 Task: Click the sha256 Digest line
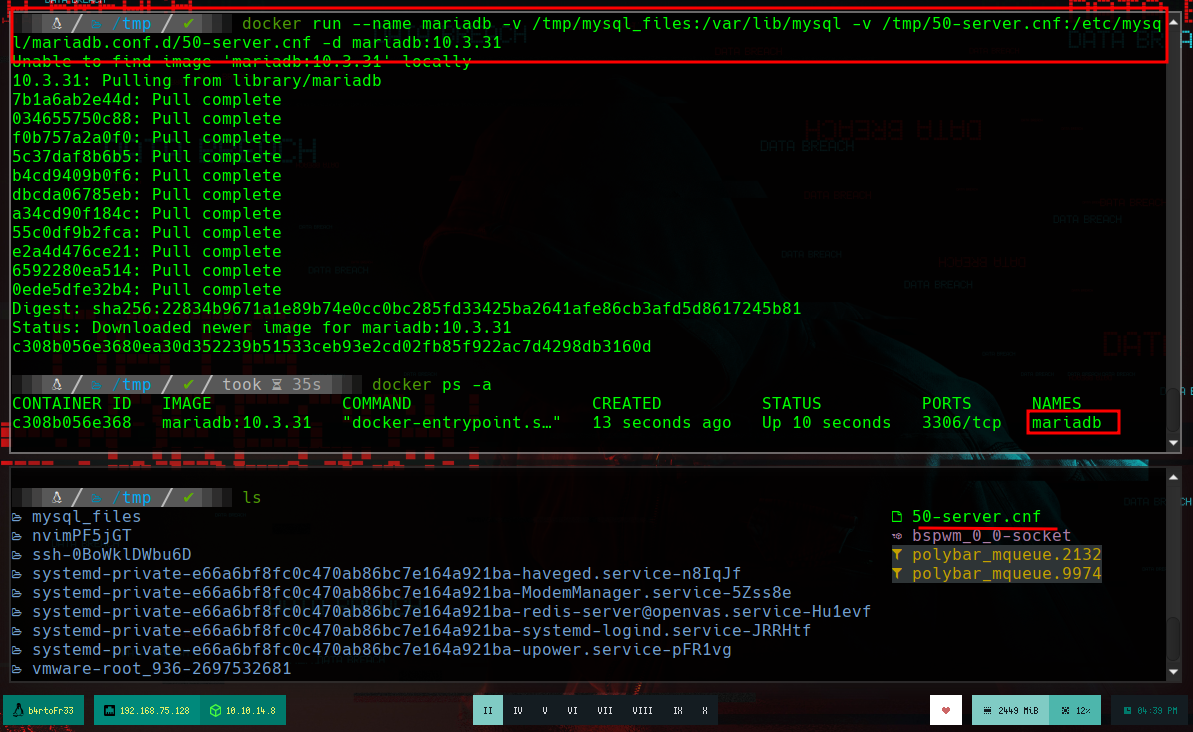tap(406, 309)
